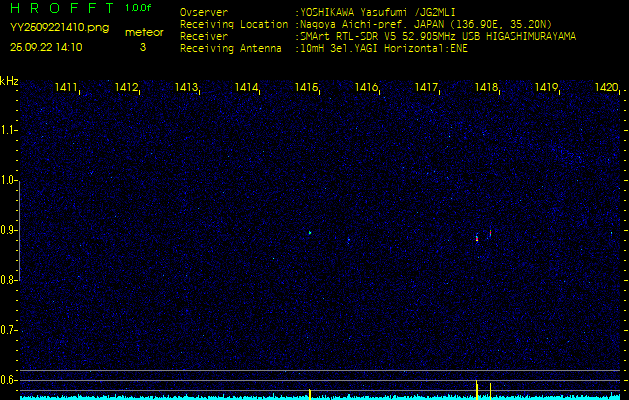Click the yellow meteor label
629x400 pixels.
pos(142,32)
